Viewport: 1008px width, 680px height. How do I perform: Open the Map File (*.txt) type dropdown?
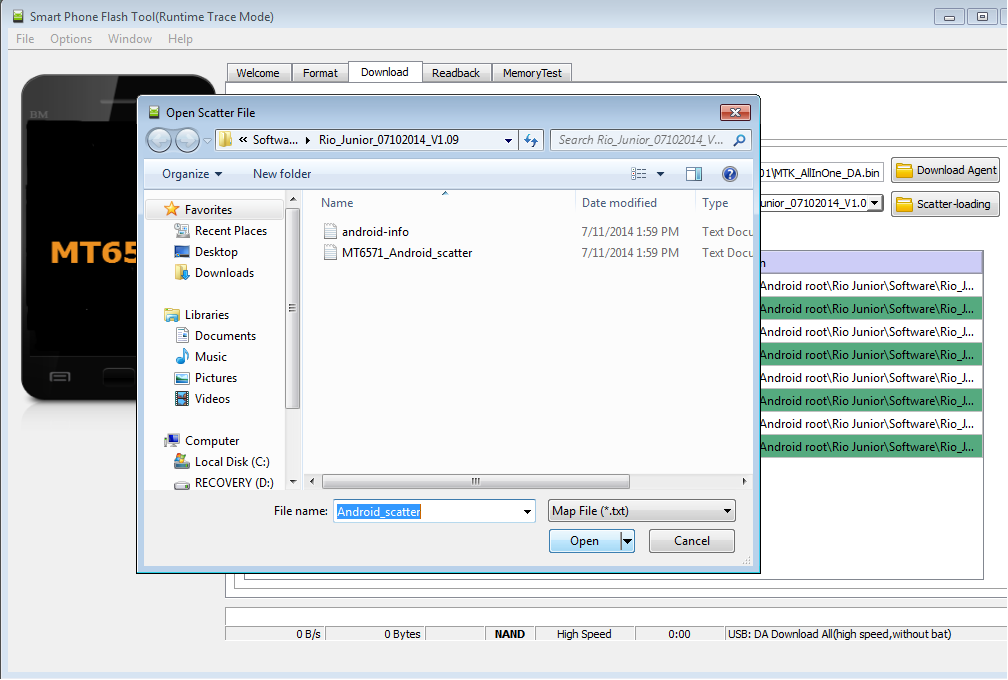pos(641,511)
